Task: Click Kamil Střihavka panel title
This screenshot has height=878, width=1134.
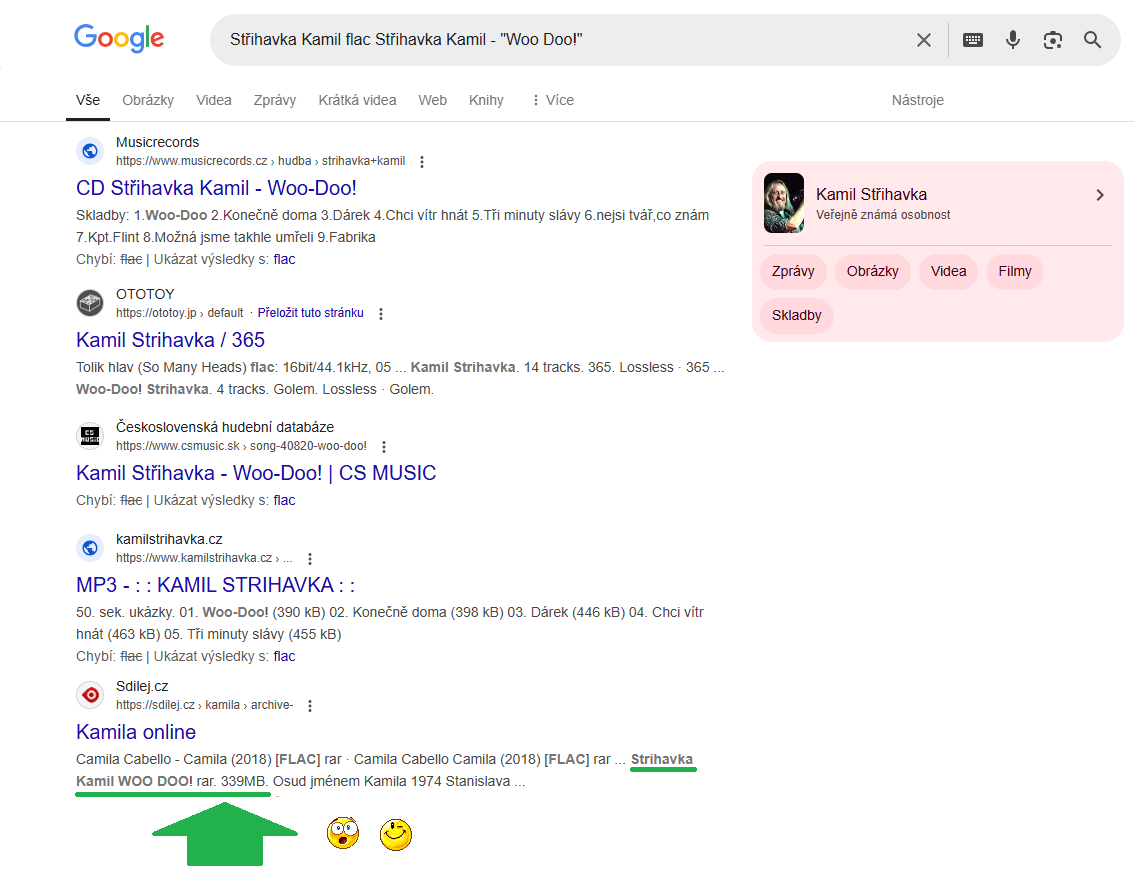Action: [x=871, y=195]
